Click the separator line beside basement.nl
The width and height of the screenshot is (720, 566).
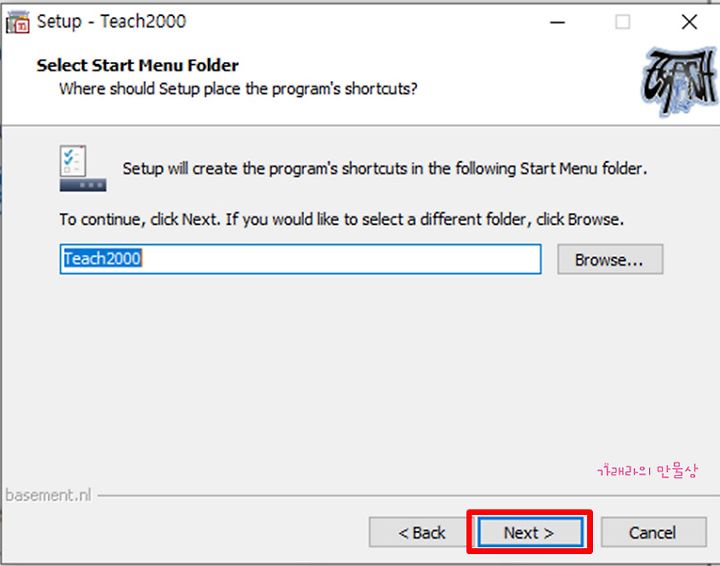(x=408, y=496)
